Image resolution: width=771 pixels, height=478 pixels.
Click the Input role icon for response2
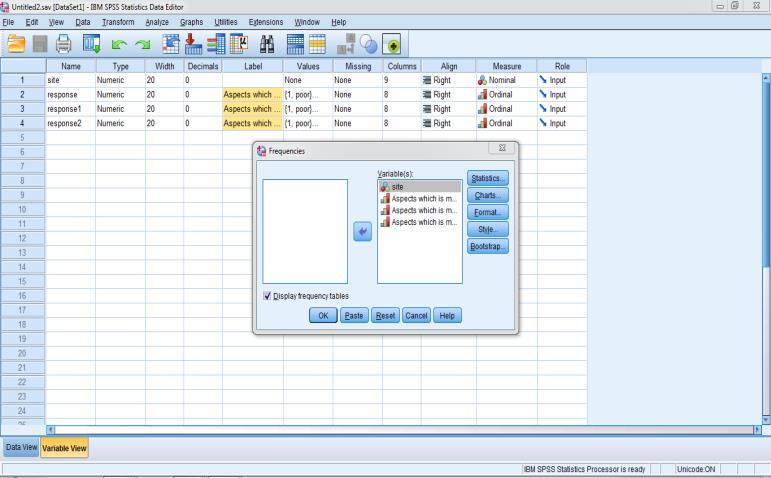543,122
